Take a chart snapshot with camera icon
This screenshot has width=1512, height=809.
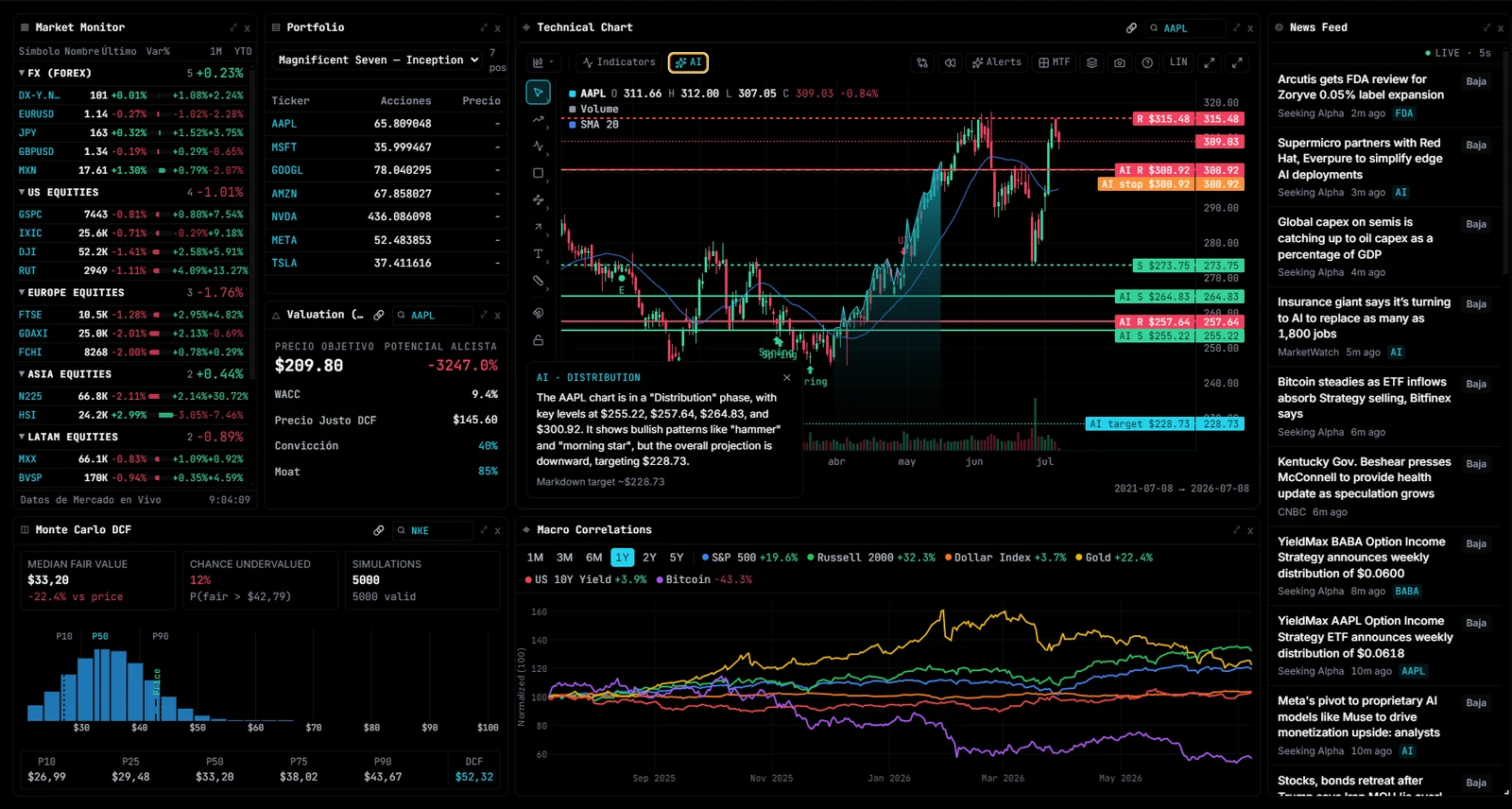tap(1119, 62)
